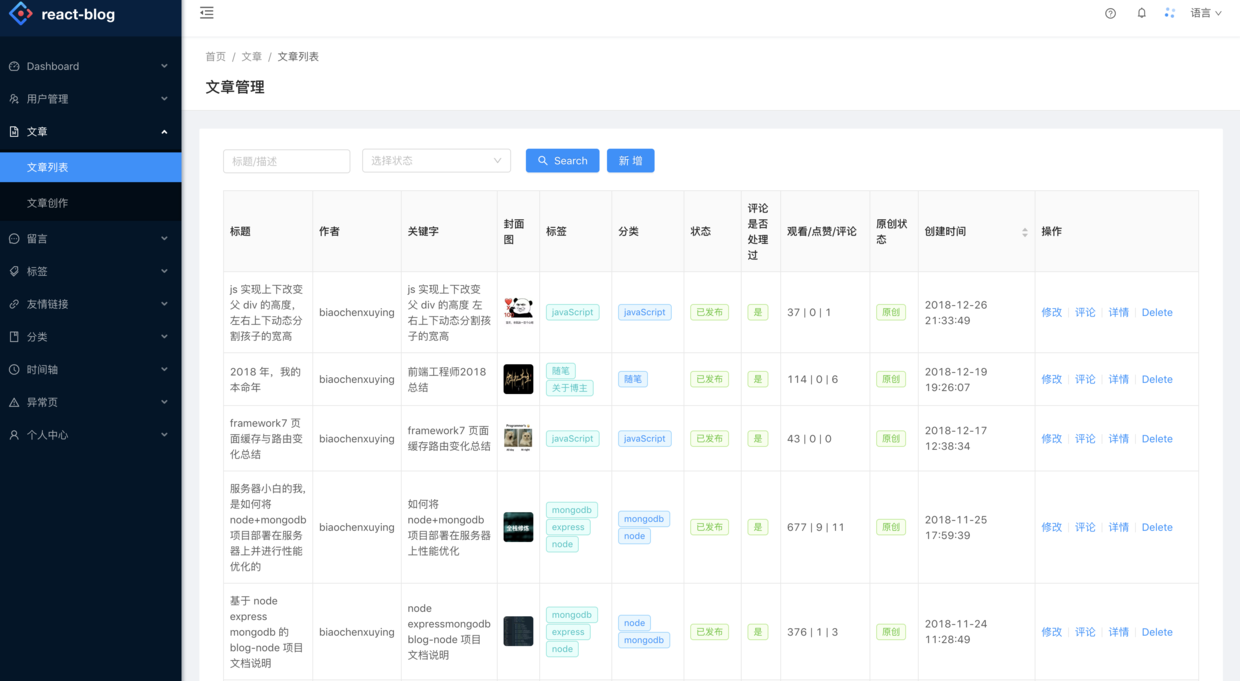Click the Dashboard gauge icon in sidebar
The width and height of the screenshot is (1240, 681).
tap(14, 67)
